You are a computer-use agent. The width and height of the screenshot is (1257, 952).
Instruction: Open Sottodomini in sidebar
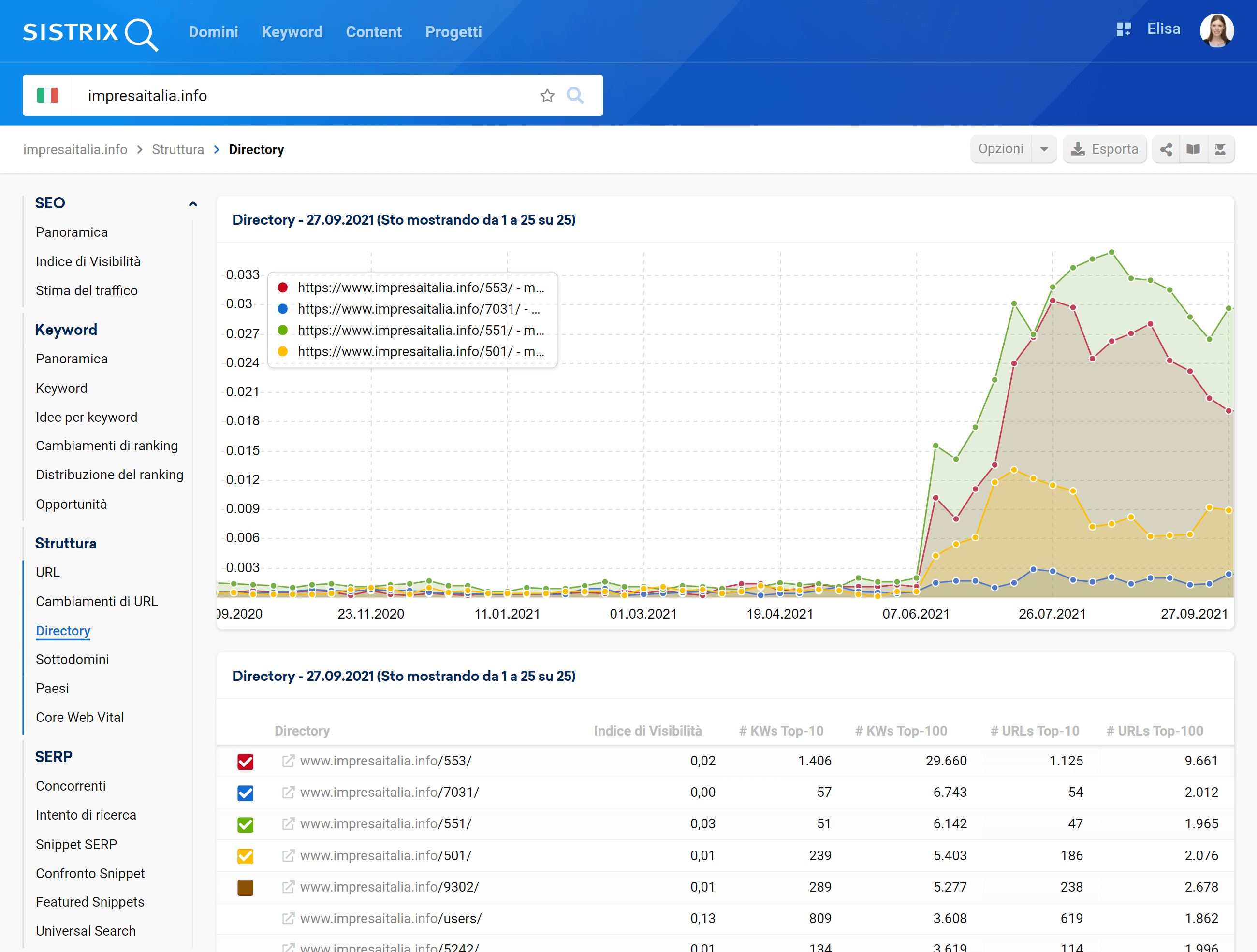(72, 659)
